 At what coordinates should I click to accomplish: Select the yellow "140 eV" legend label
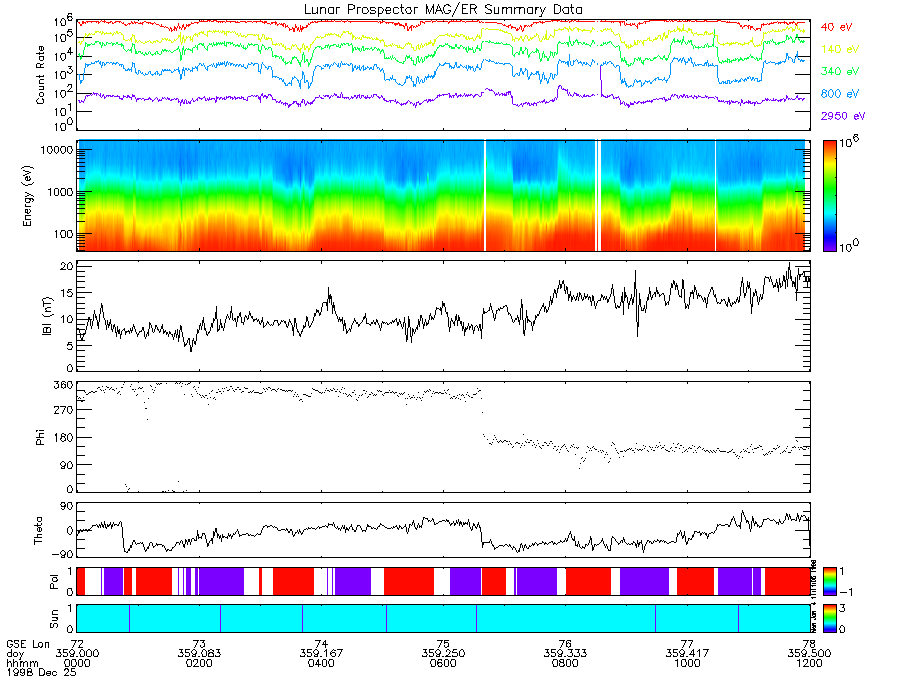tap(840, 49)
